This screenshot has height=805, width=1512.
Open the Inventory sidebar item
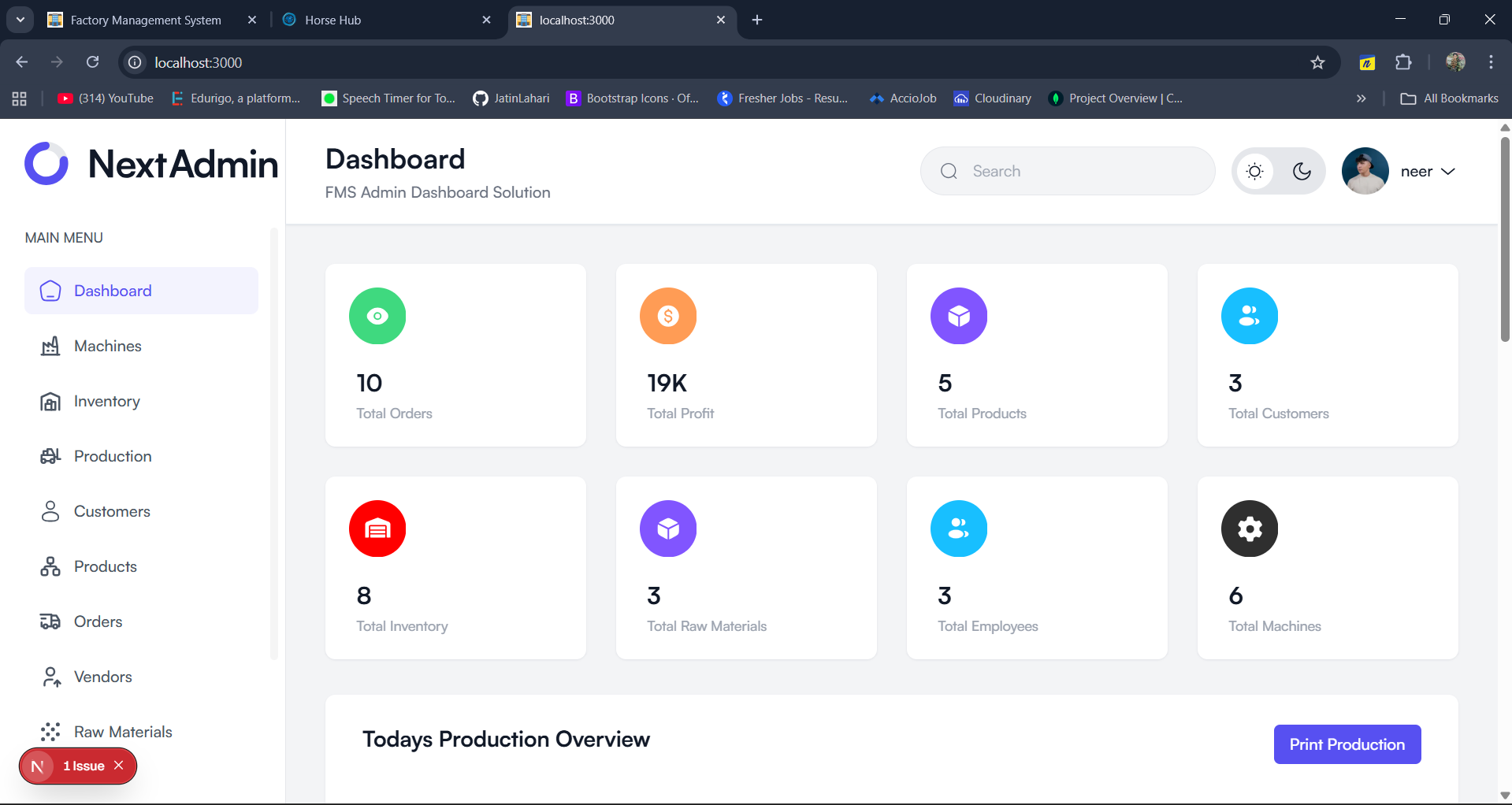click(x=106, y=401)
